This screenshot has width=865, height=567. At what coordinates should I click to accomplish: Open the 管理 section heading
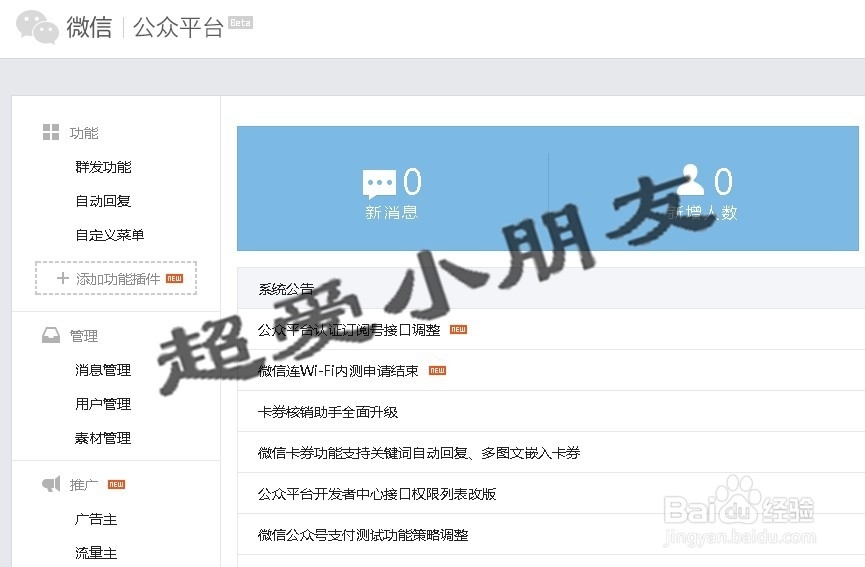point(84,336)
